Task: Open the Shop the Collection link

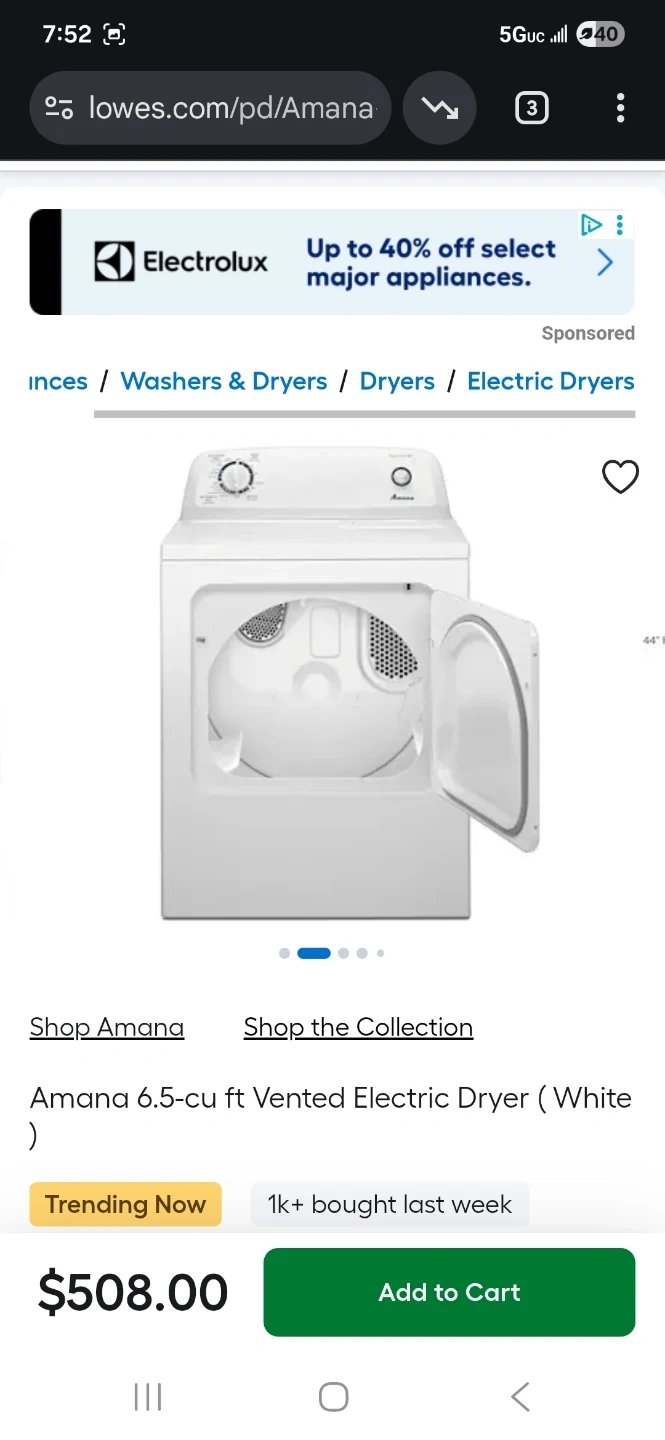Action: point(358,1027)
